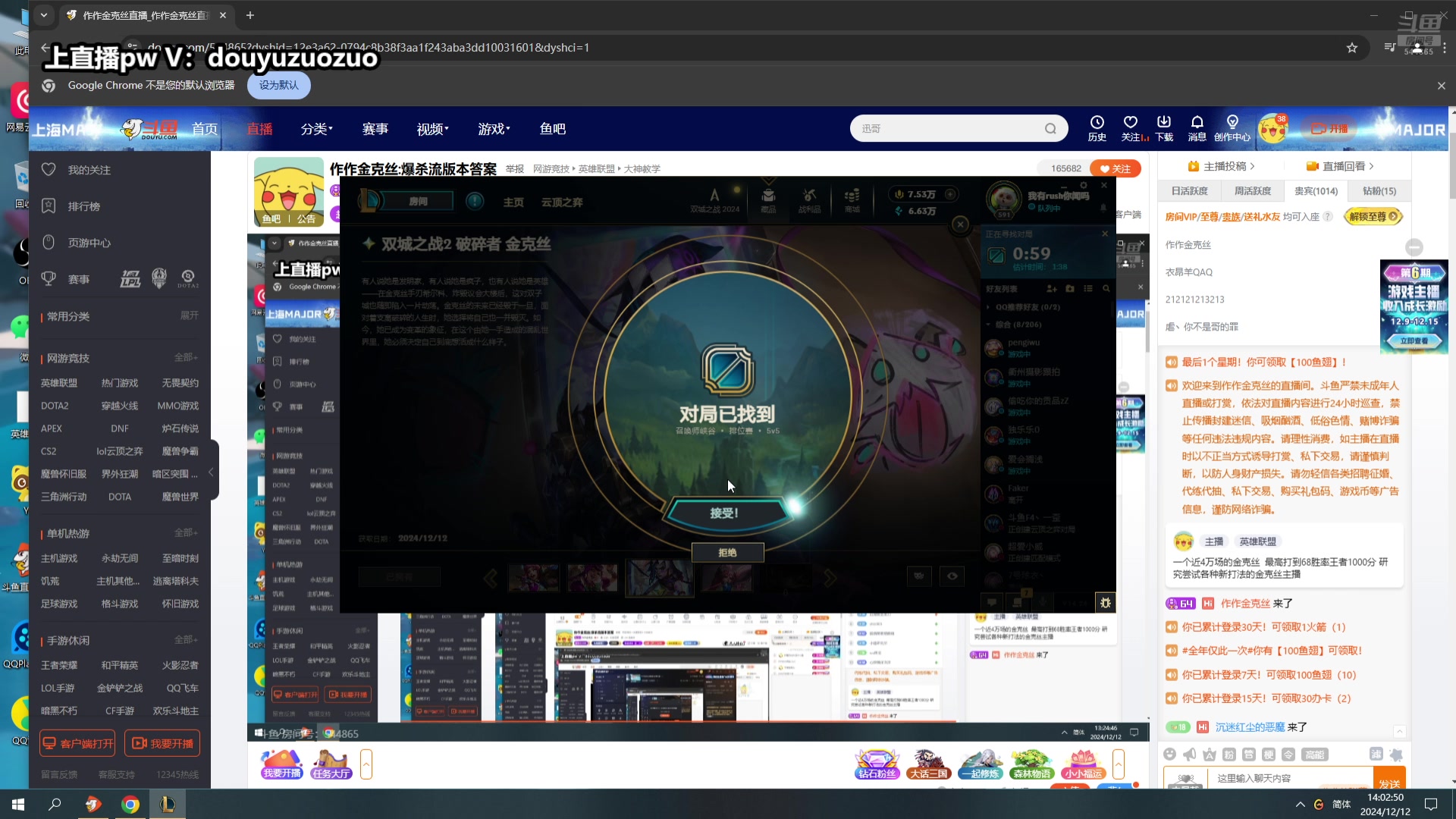The width and height of the screenshot is (1456, 819).
Task: Toggle the 滤 chat filter button
Action: [1376, 754]
